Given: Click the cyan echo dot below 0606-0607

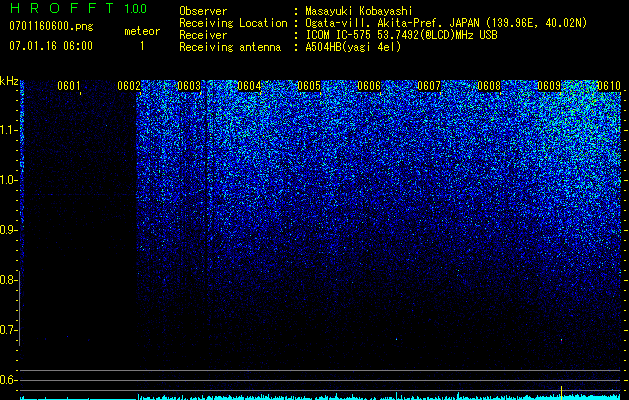Looking at the screenshot, I should (x=396, y=339).
